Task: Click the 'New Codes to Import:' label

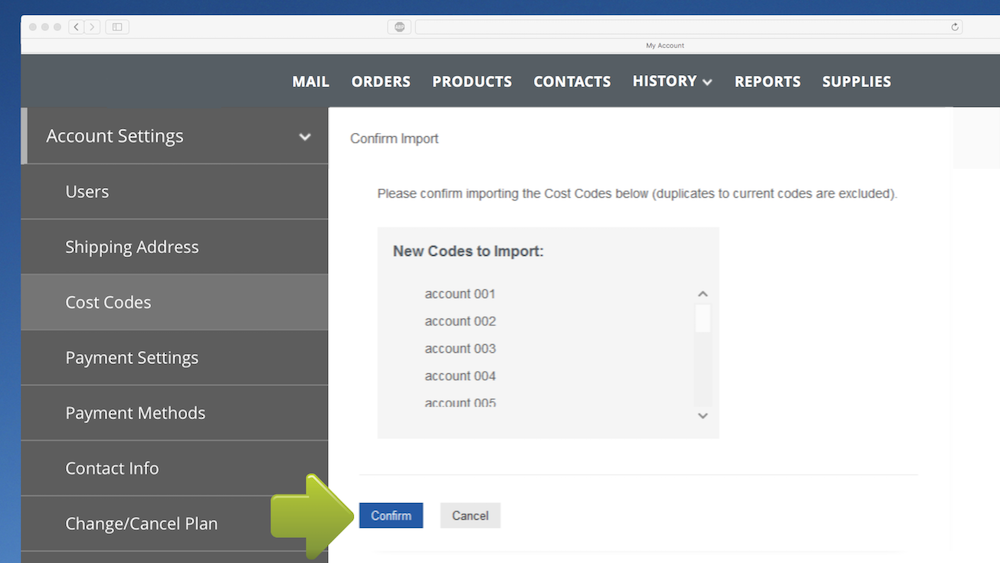Action: 468,251
